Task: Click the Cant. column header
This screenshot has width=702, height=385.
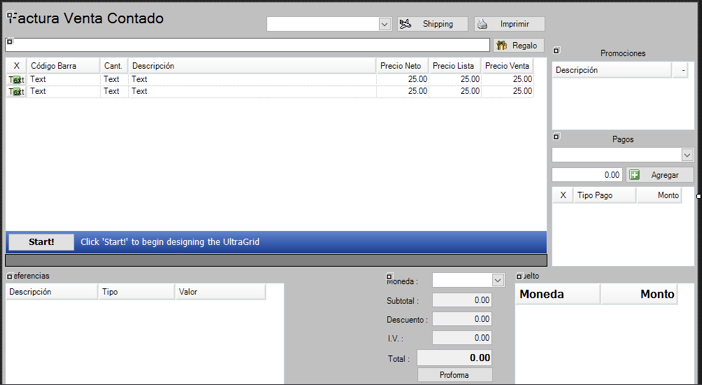Action: 114,66
